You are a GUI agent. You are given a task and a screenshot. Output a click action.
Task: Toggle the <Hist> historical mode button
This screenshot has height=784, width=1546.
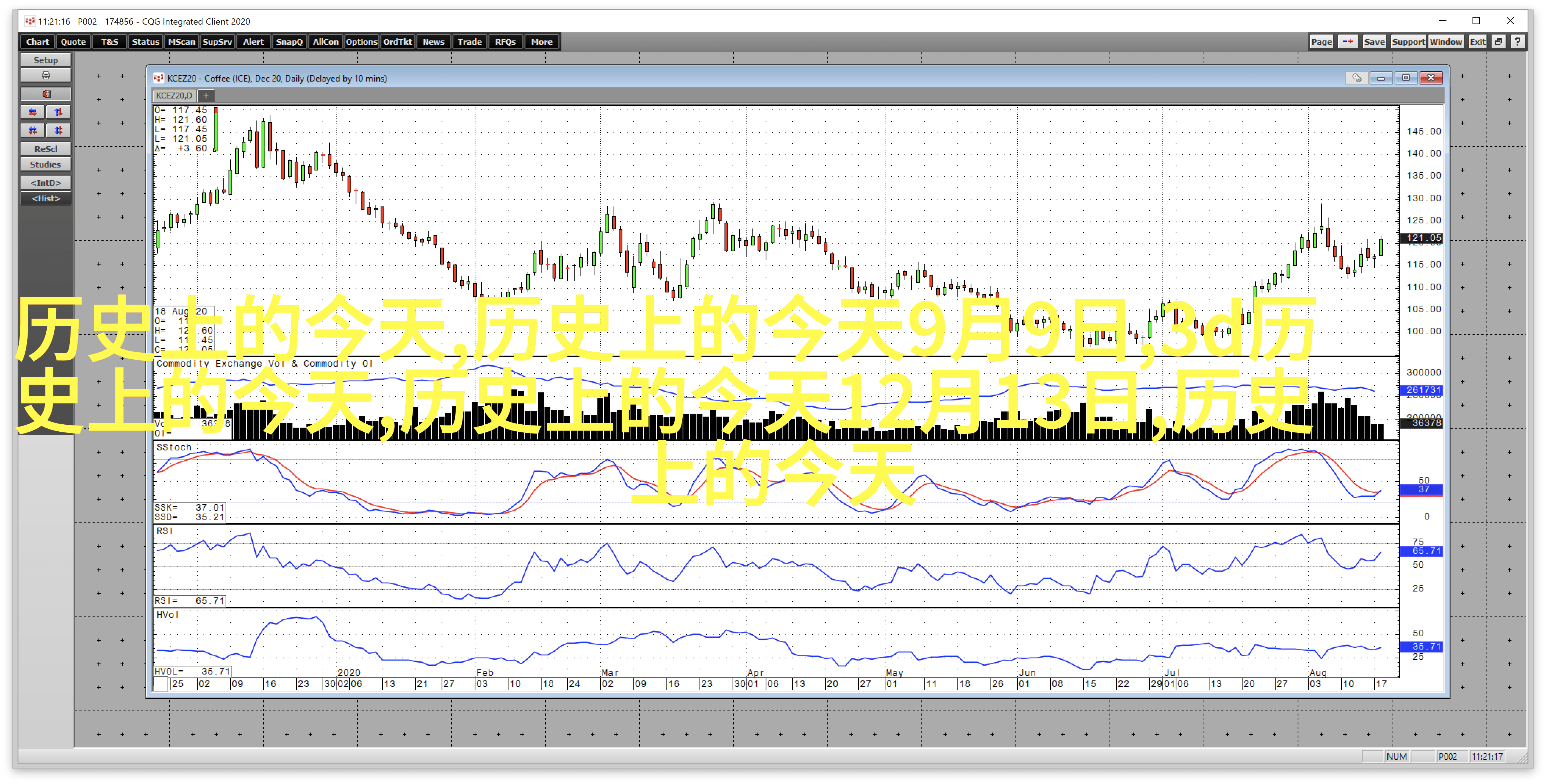pos(46,199)
